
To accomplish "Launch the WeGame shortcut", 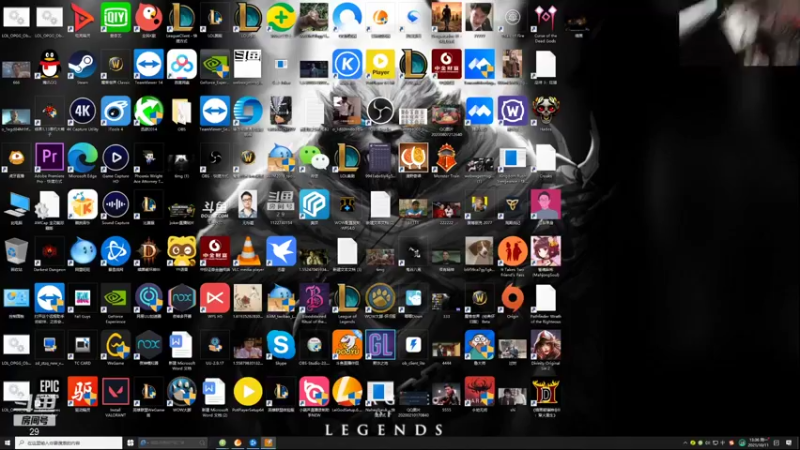I will [115, 345].
